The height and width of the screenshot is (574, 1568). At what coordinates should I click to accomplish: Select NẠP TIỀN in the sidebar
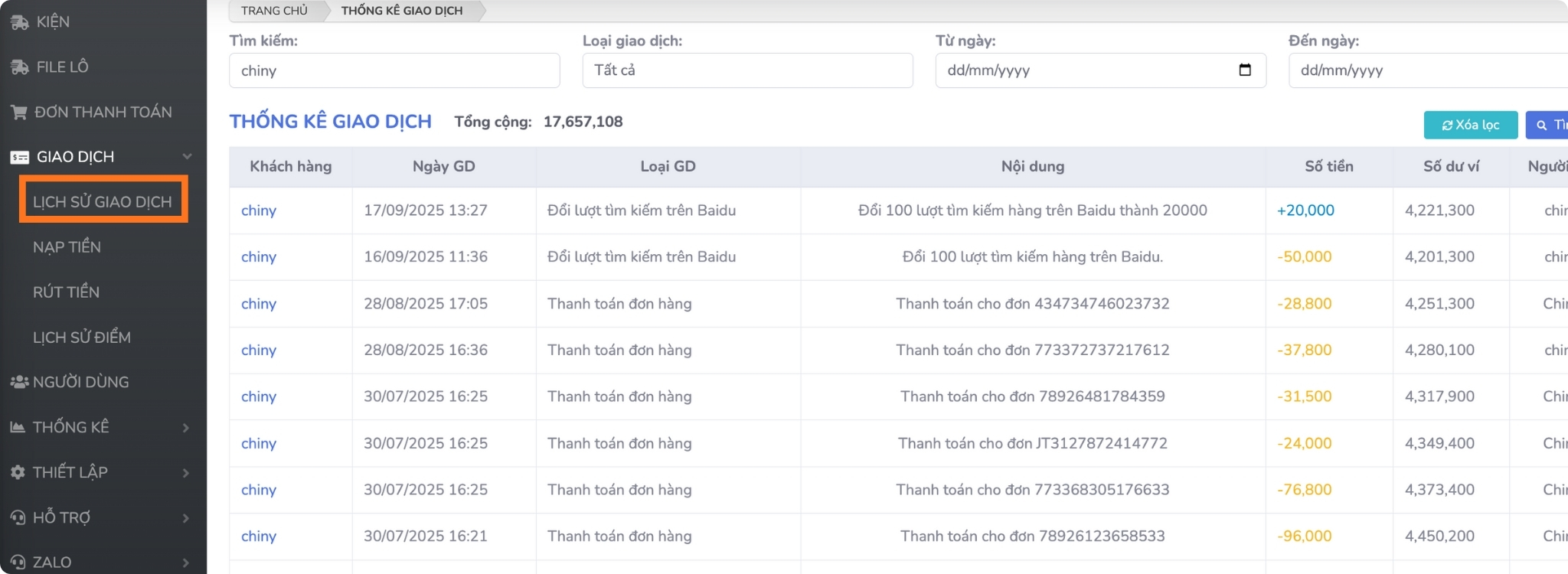(x=67, y=247)
